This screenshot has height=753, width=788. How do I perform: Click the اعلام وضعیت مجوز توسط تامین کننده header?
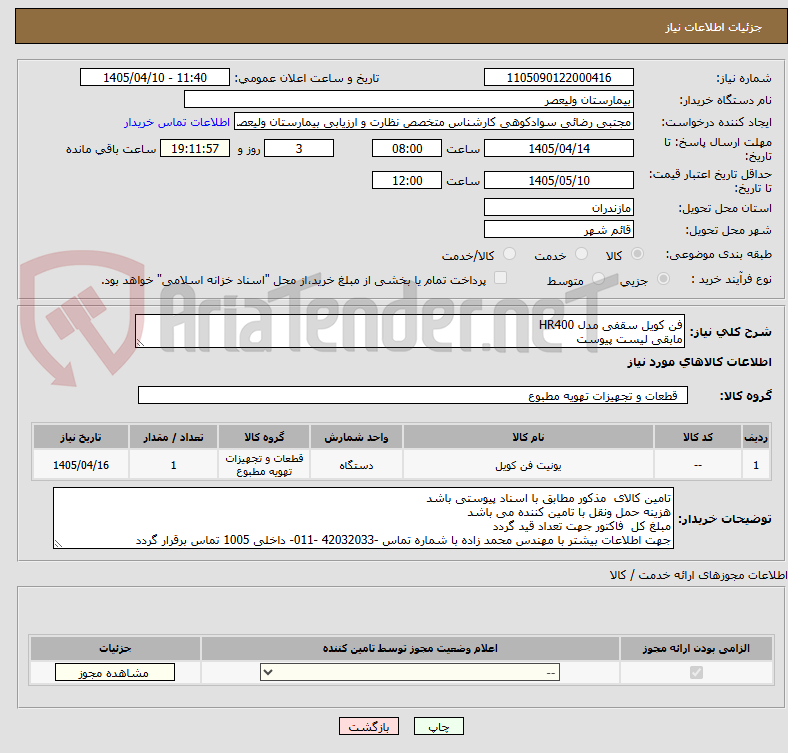410,648
